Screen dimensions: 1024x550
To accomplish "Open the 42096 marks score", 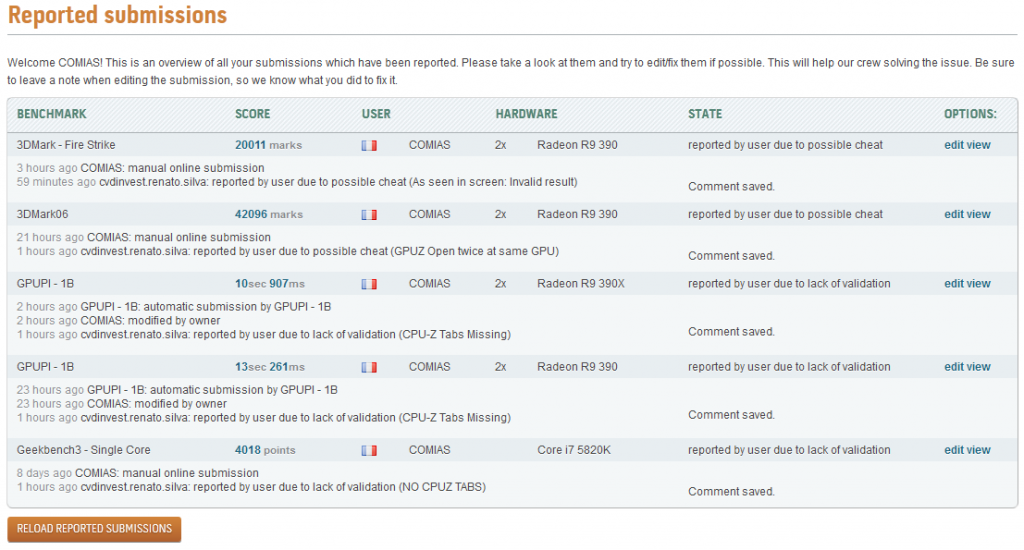I will click(x=269, y=214).
